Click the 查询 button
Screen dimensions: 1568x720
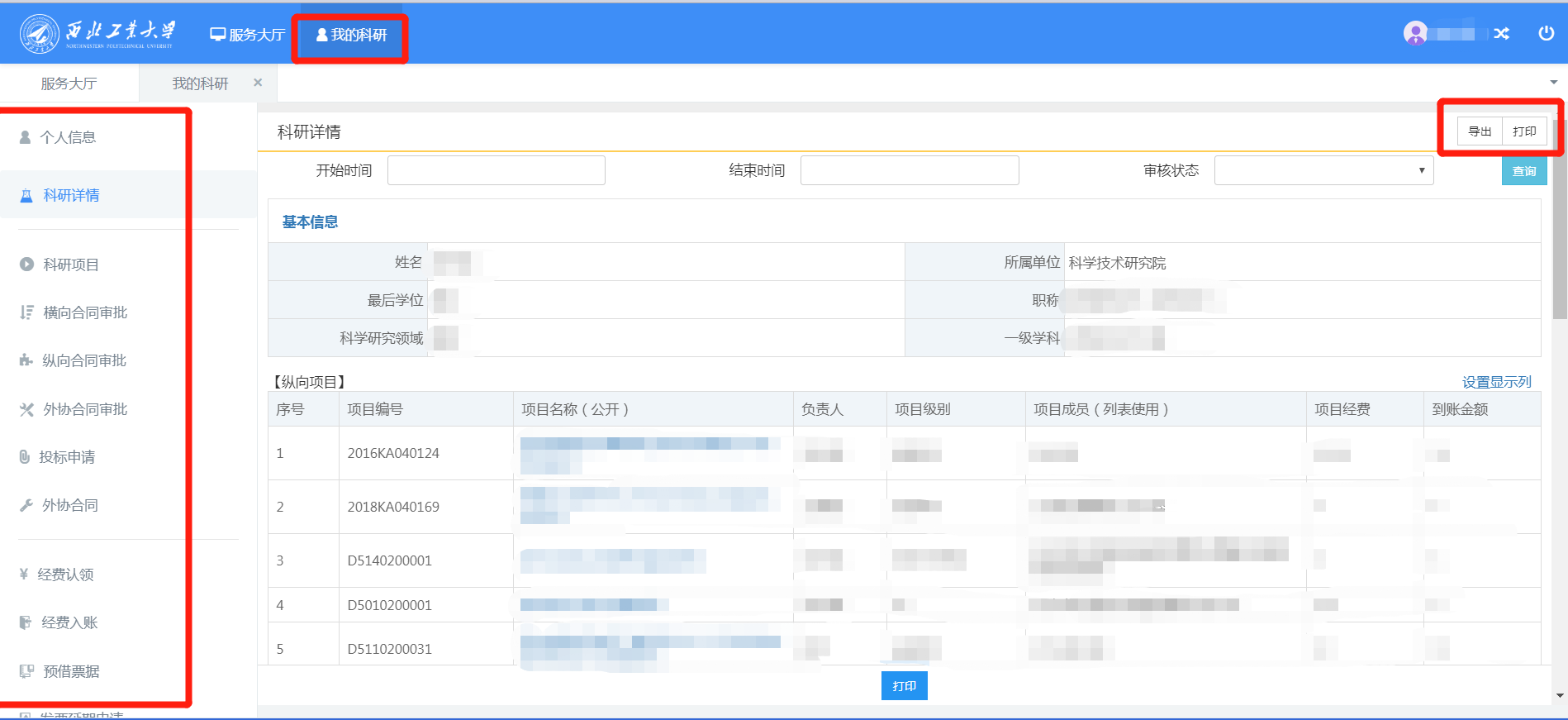coord(1523,171)
